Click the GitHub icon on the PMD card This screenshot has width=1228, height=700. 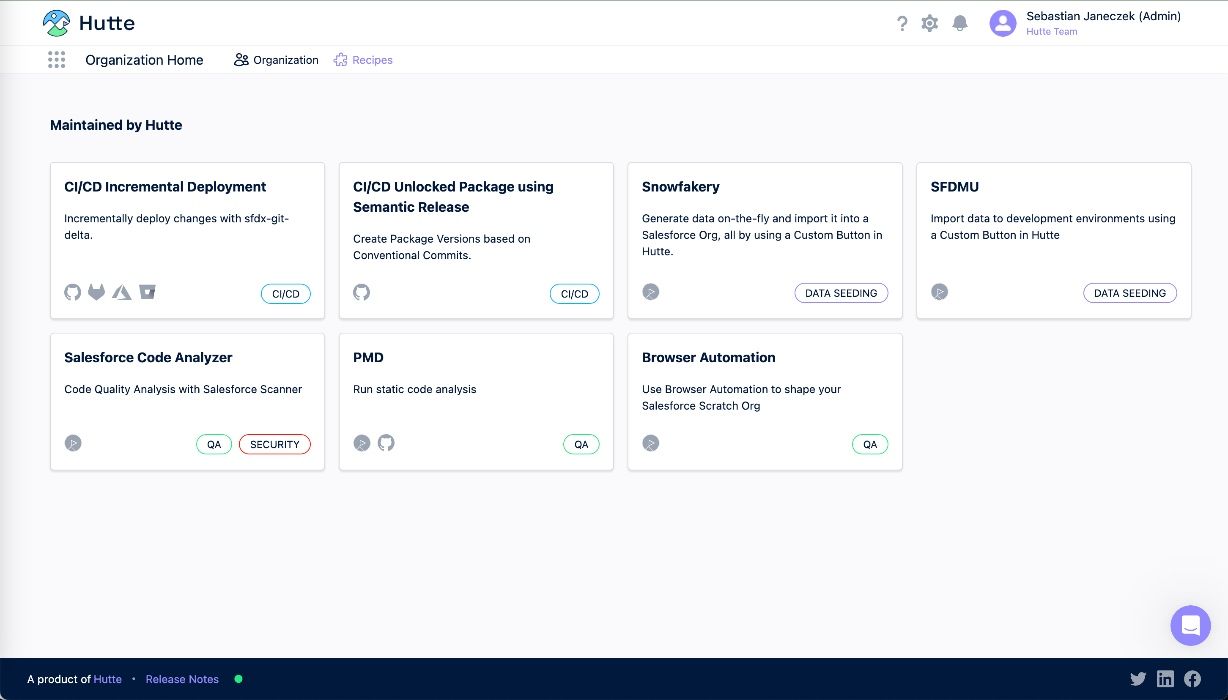pos(386,443)
